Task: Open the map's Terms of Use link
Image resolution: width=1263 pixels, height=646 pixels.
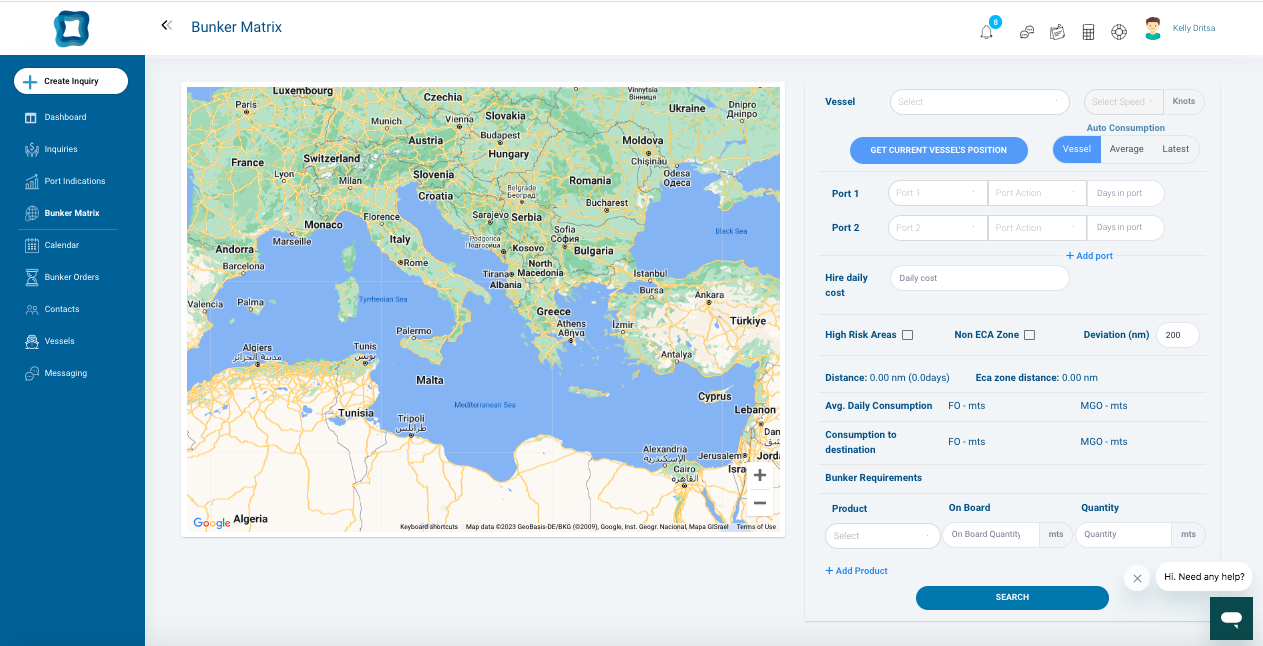Action: pyautogui.click(x=756, y=527)
